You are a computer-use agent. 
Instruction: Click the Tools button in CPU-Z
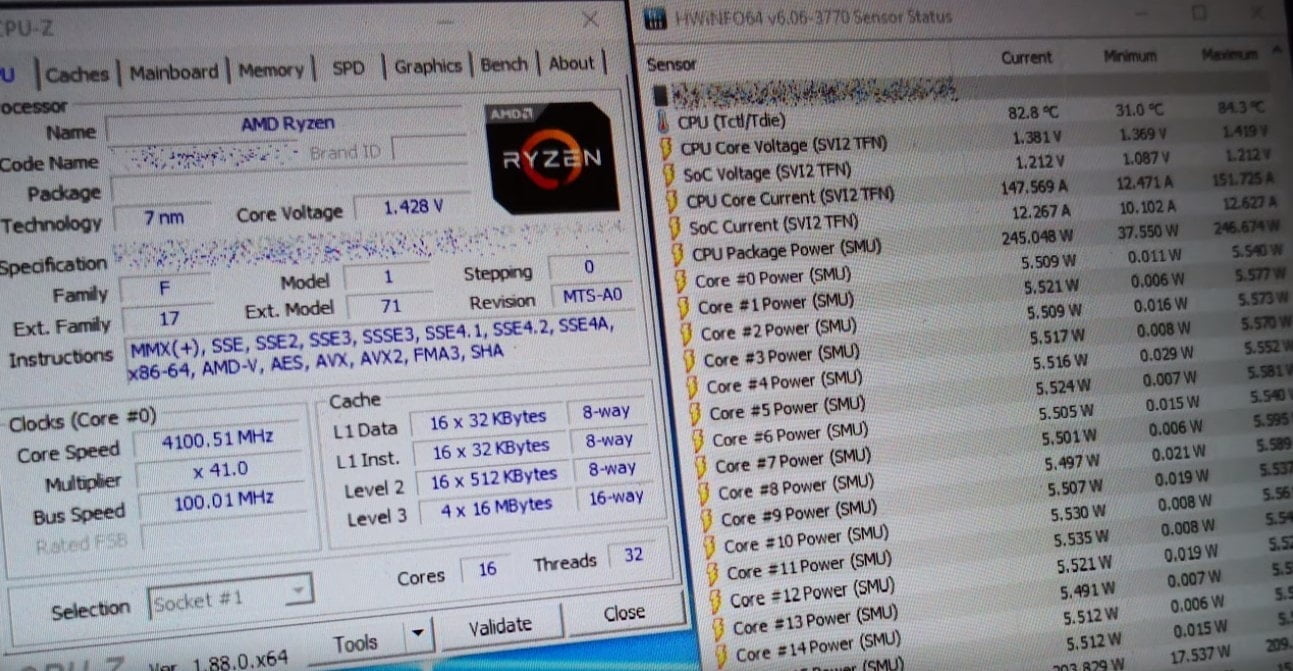click(355, 643)
